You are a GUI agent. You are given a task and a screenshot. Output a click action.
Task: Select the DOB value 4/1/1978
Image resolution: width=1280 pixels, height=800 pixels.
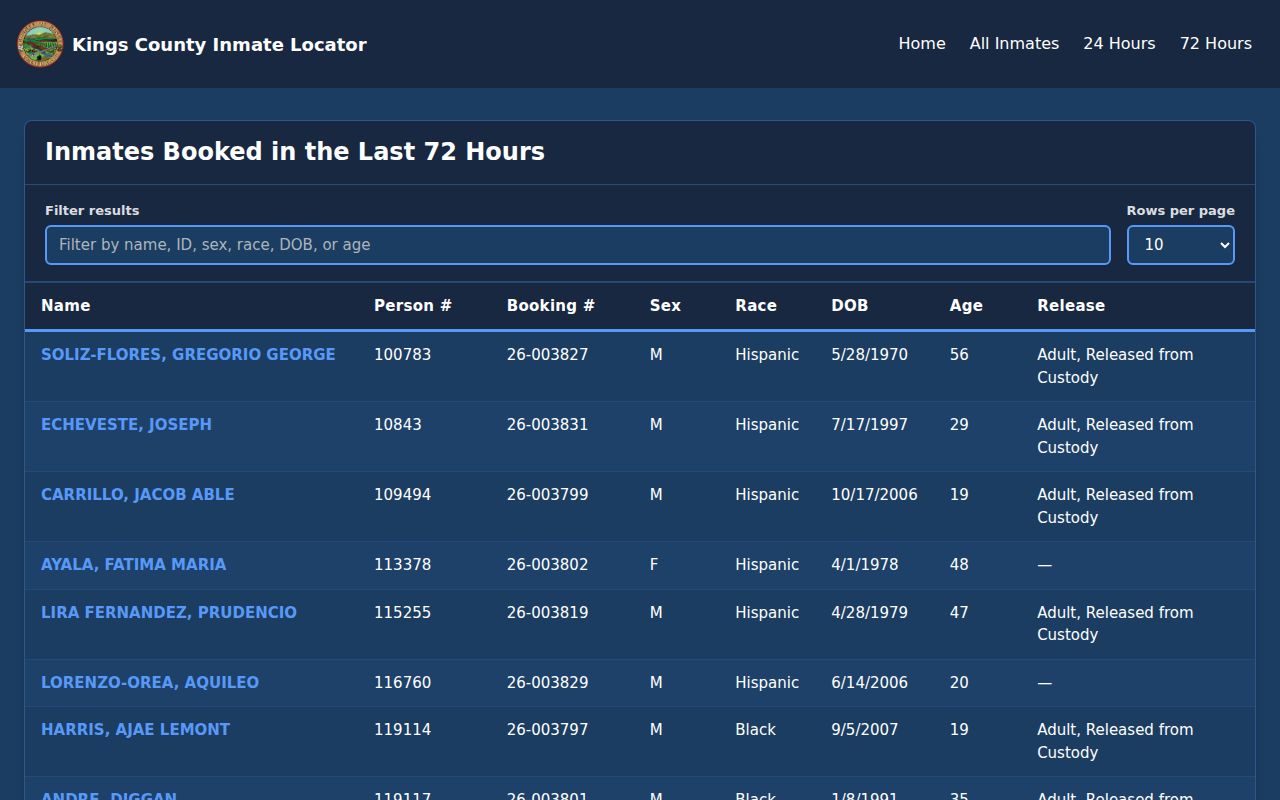pyautogui.click(x=865, y=564)
